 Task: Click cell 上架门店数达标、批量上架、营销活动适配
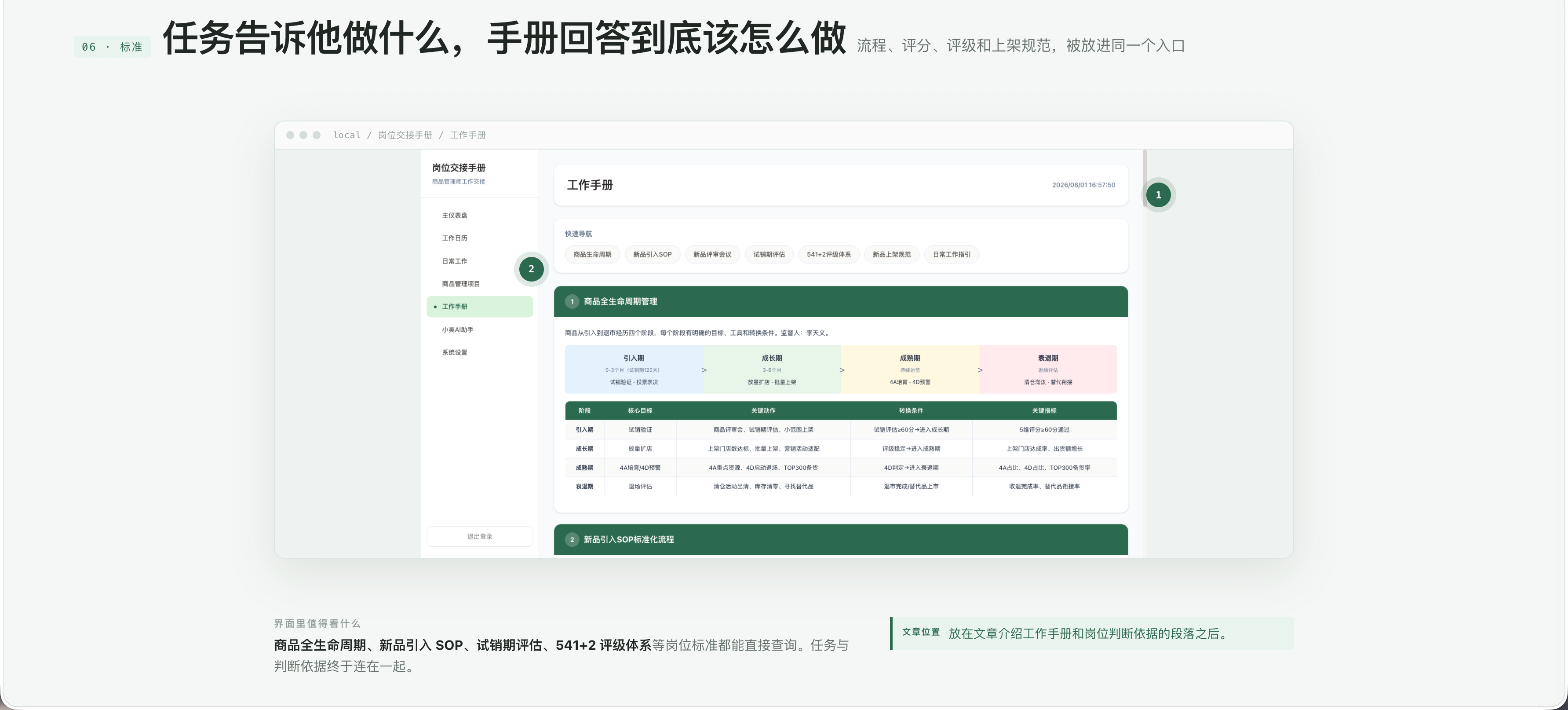(763, 449)
